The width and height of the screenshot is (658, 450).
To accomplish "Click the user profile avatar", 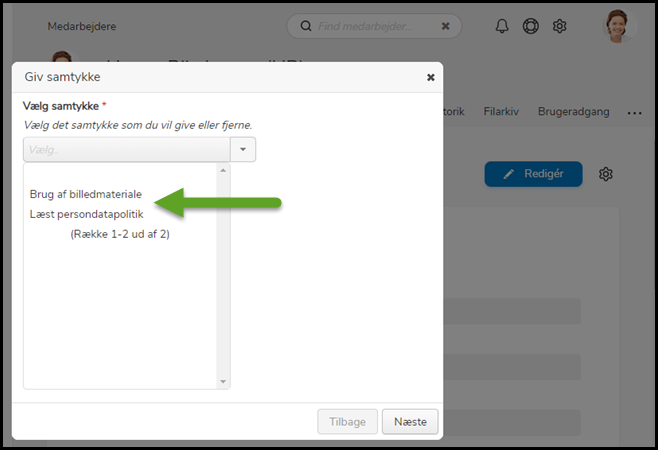I will pos(620,25).
